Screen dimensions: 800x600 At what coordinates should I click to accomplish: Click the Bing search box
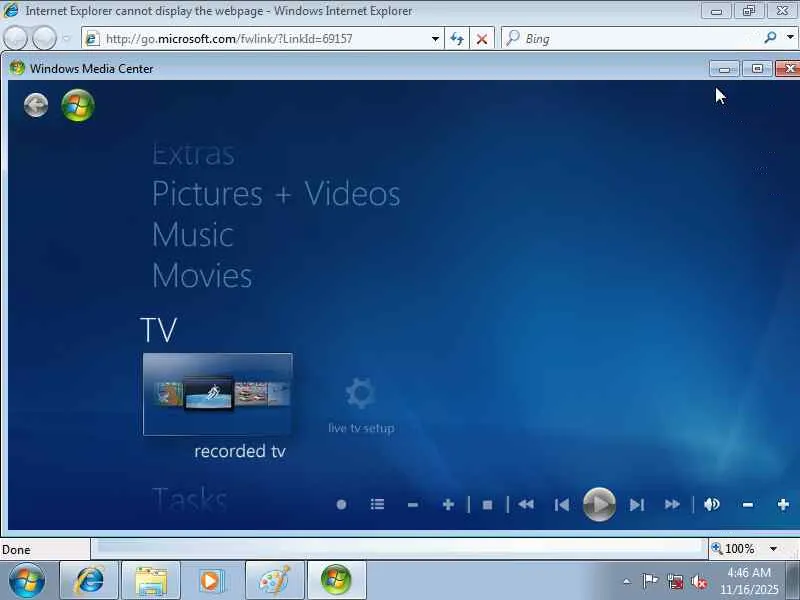(x=630, y=38)
